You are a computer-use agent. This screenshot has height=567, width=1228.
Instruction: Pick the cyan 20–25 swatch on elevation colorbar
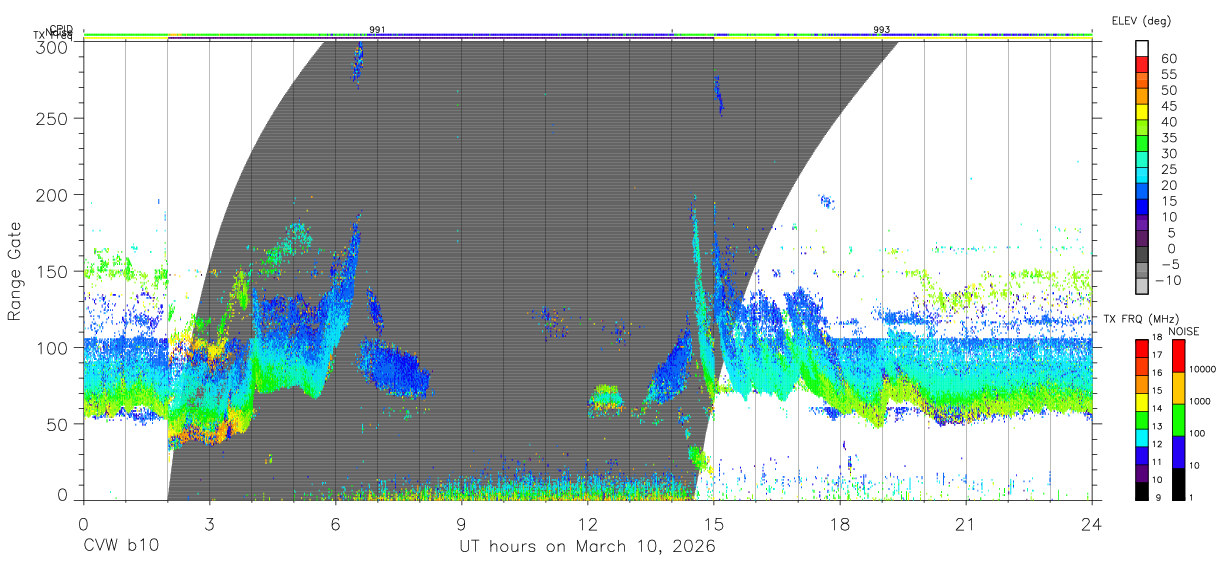click(x=1142, y=177)
